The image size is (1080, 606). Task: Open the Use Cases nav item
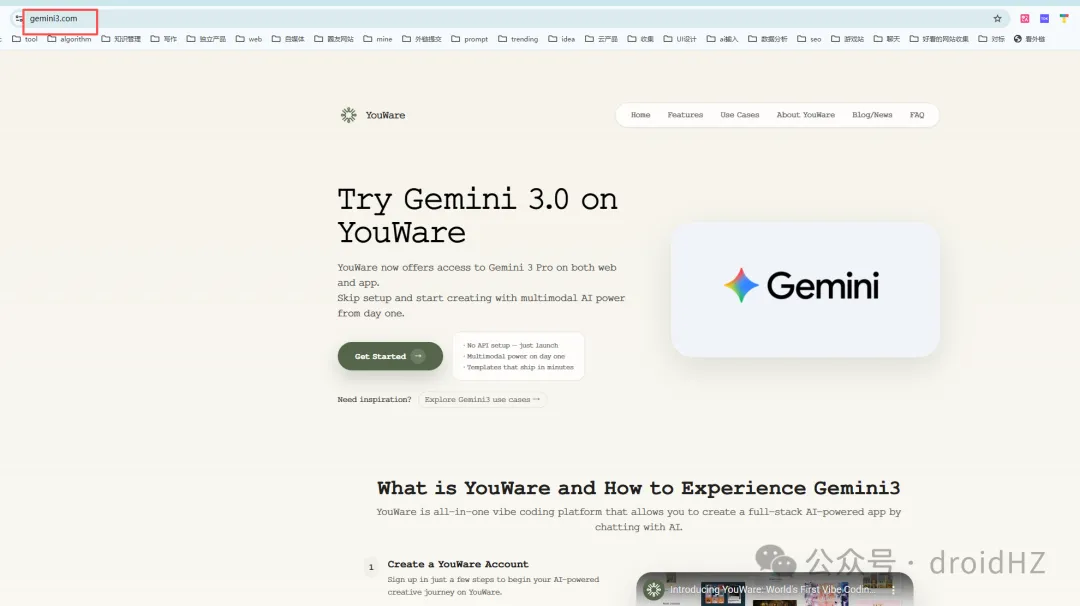tap(740, 115)
